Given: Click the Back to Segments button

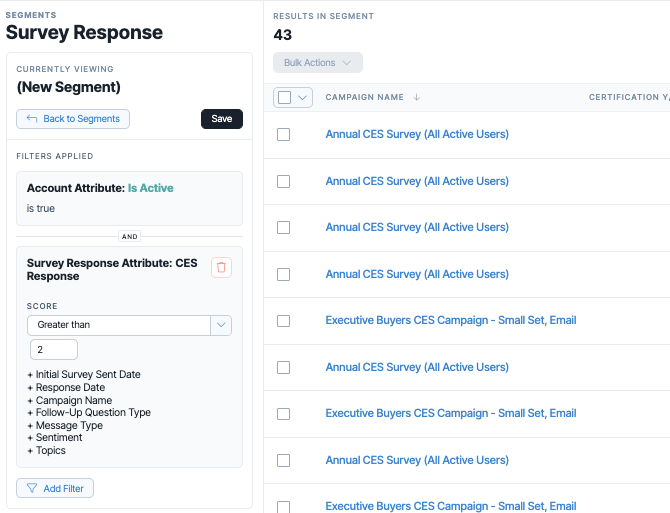Looking at the screenshot, I should (x=73, y=119).
